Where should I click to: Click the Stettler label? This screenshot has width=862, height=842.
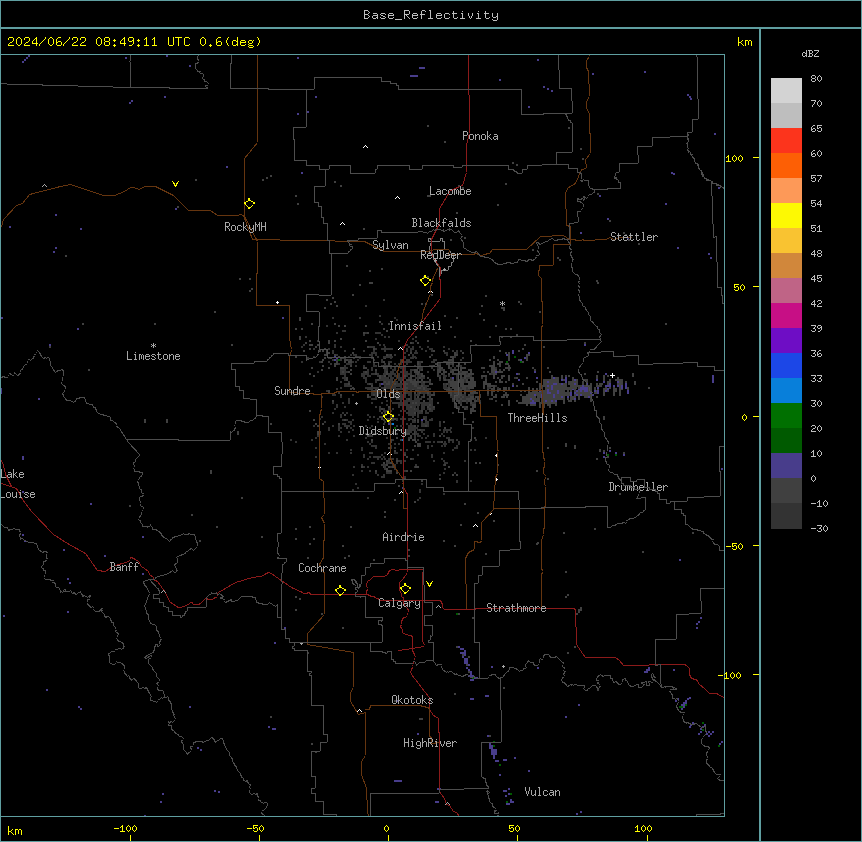(633, 237)
